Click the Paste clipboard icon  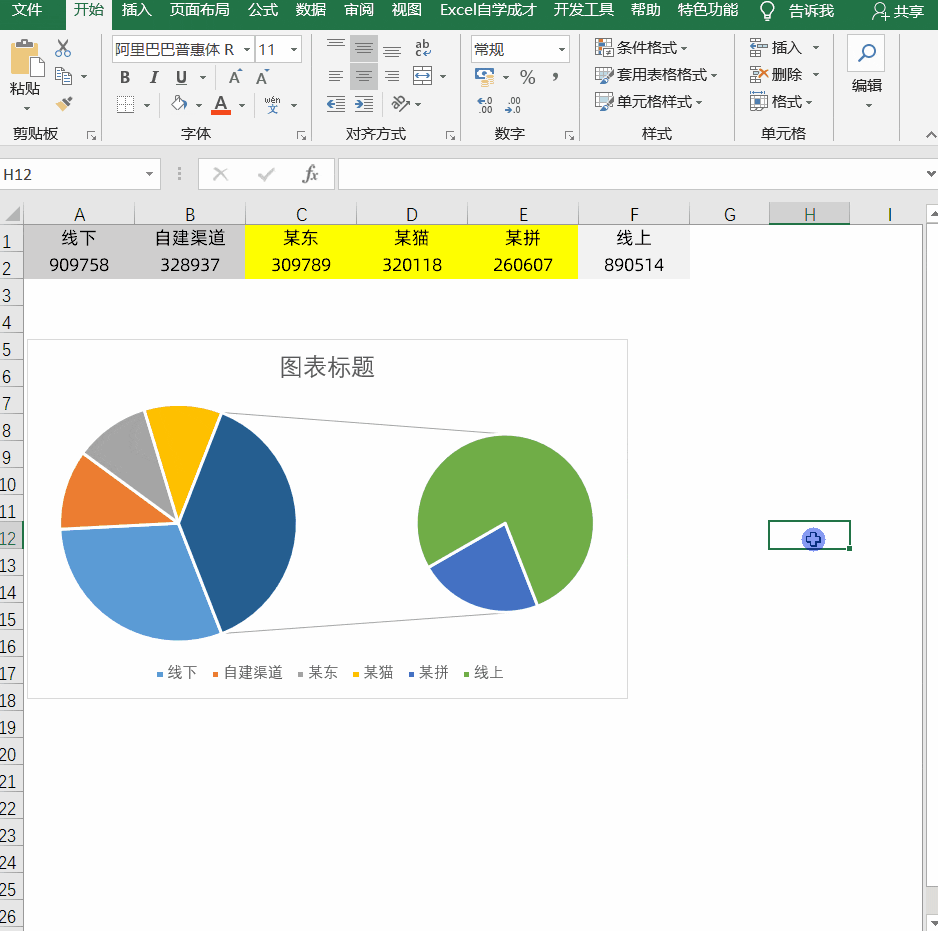pyautogui.click(x=26, y=59)
